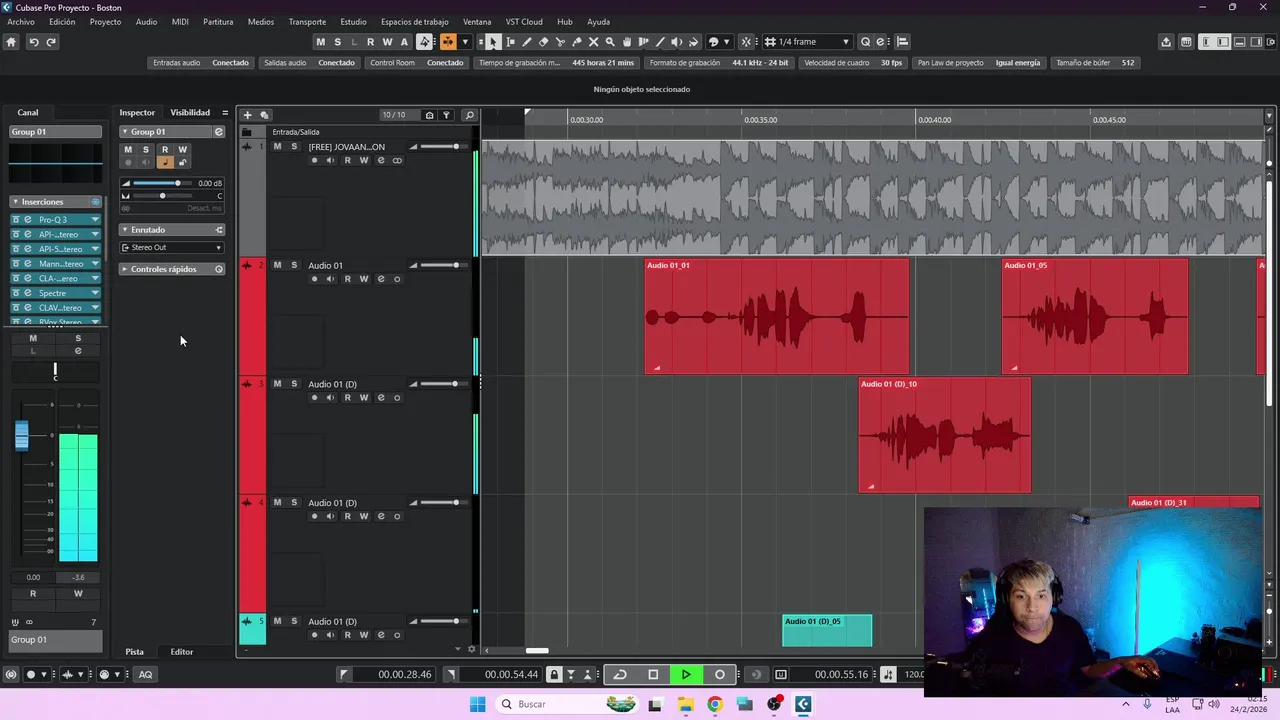Toggle Read automation on the Audio 01 track
Image resolution: width=1280 pixels, height=720 pixels.
pyautogui.click(x=348, y=279)
